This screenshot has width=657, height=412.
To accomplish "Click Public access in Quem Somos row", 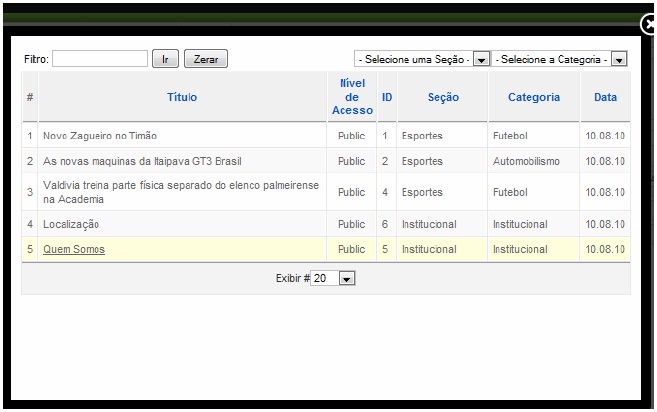I will 352,249.
